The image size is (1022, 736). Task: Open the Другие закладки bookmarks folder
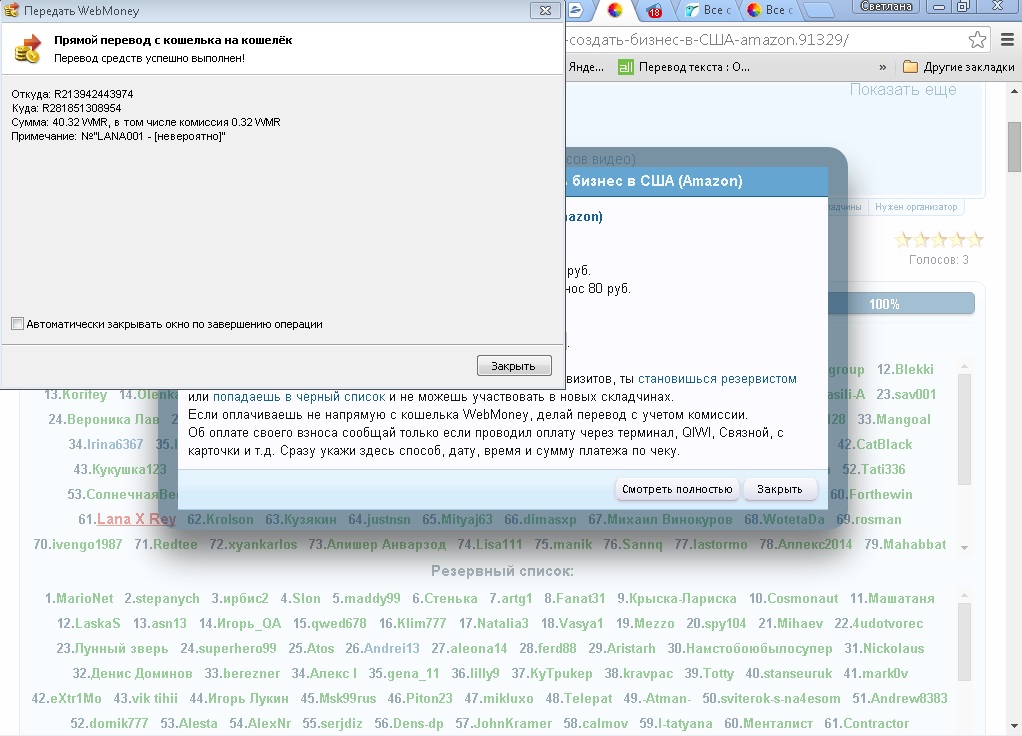[x=959, y=67]
